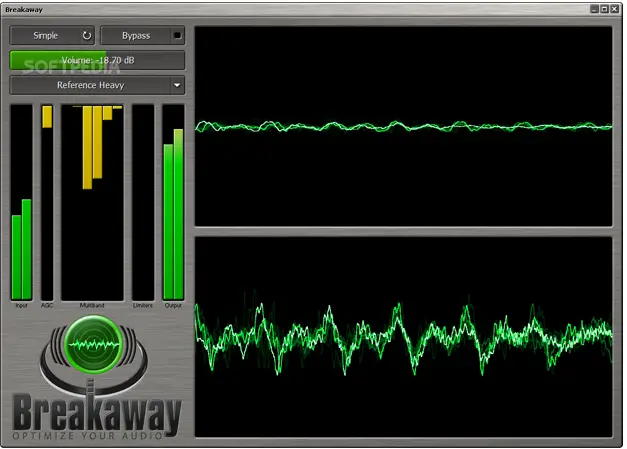
Task: Click the Multiband meter display
Action: pos(92,202)
